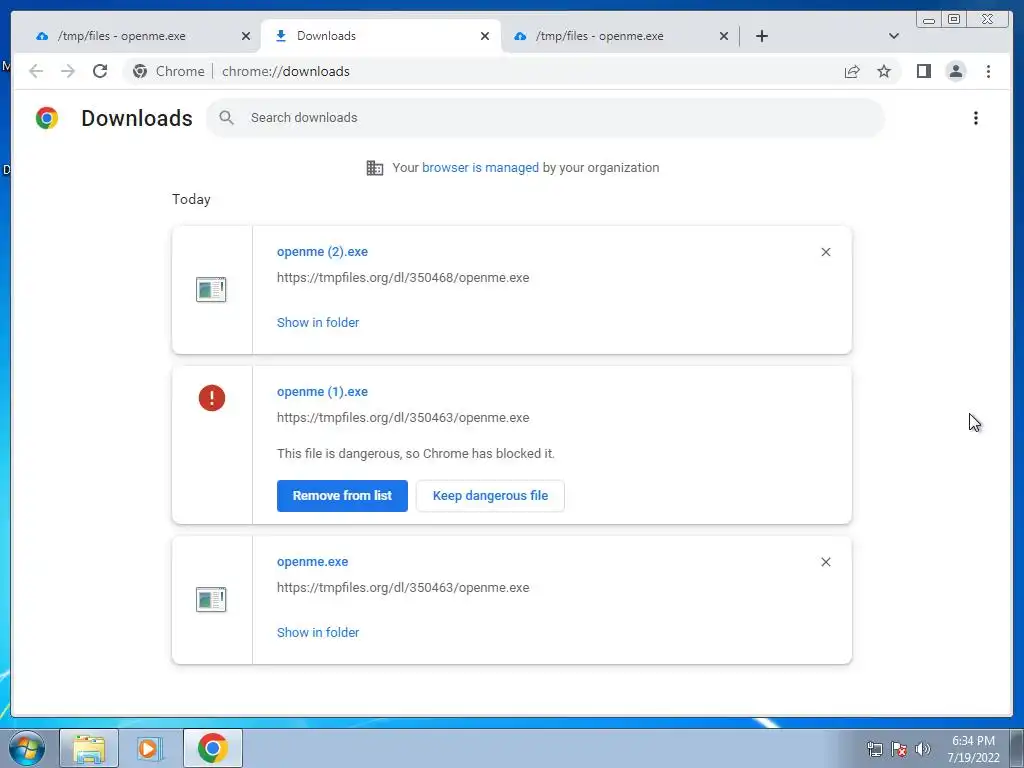Screen dimensions: 1024x768
Task: Click the Chrome site info icon in address bar
Action: tap(140, 71)
